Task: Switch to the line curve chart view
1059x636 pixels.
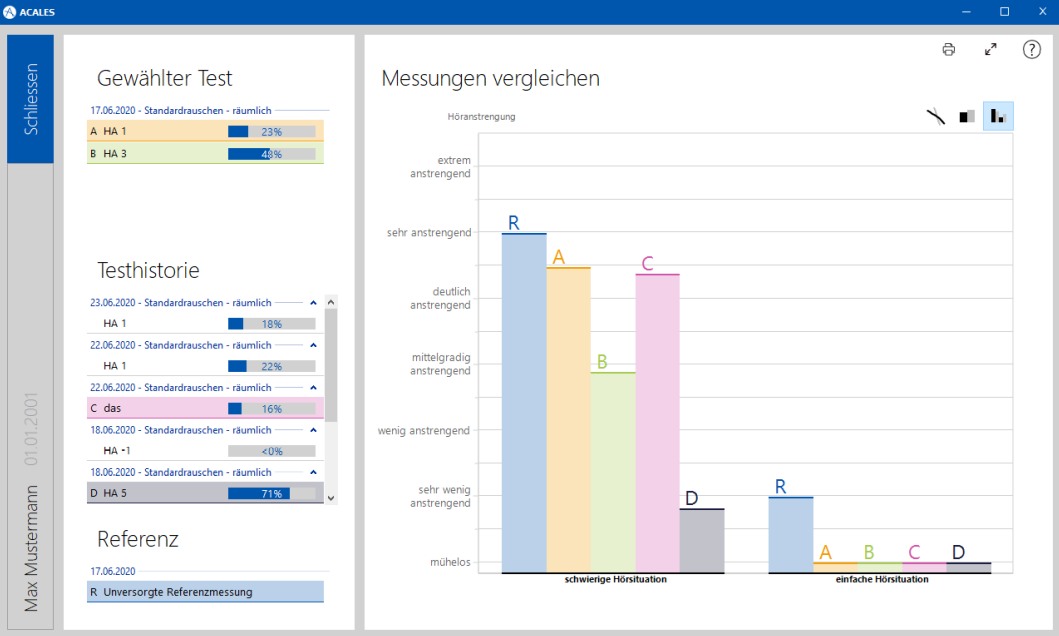Action: tap(935, 116)
